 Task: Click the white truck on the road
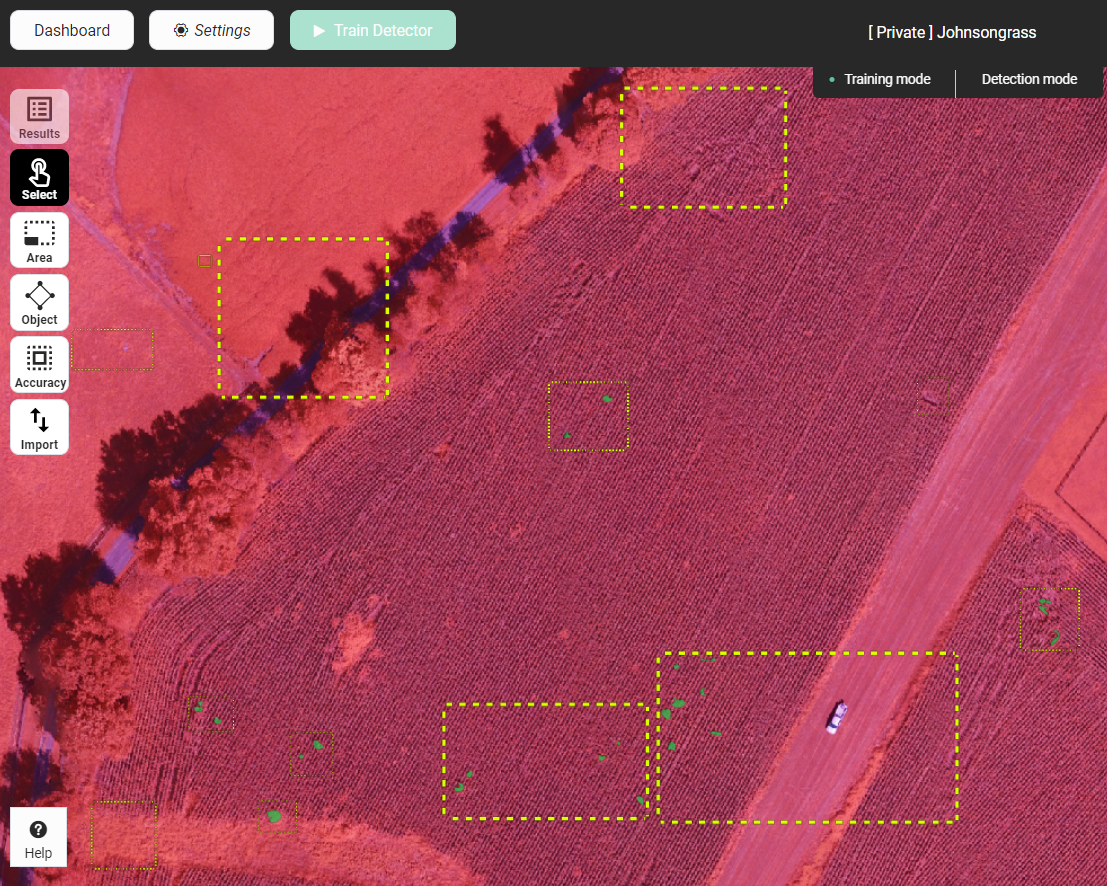[x=836, y=716]
